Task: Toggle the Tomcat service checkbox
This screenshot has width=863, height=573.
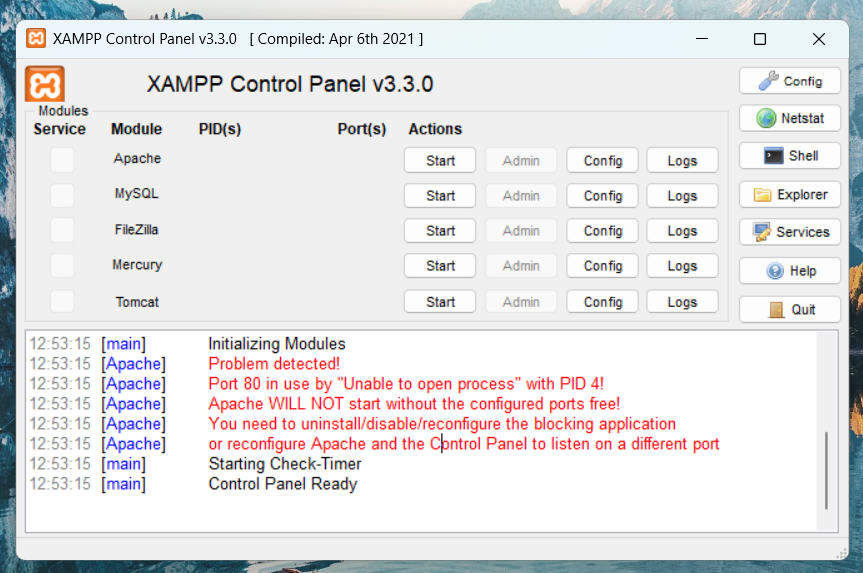Action: coord(62,301)
